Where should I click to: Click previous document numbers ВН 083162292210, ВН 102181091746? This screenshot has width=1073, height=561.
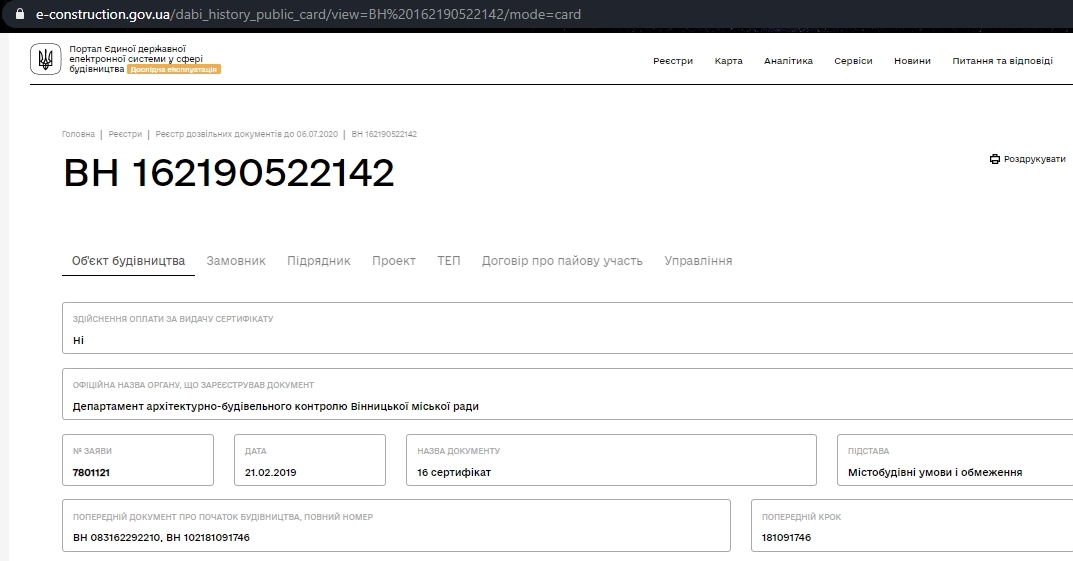click(161, 537)
